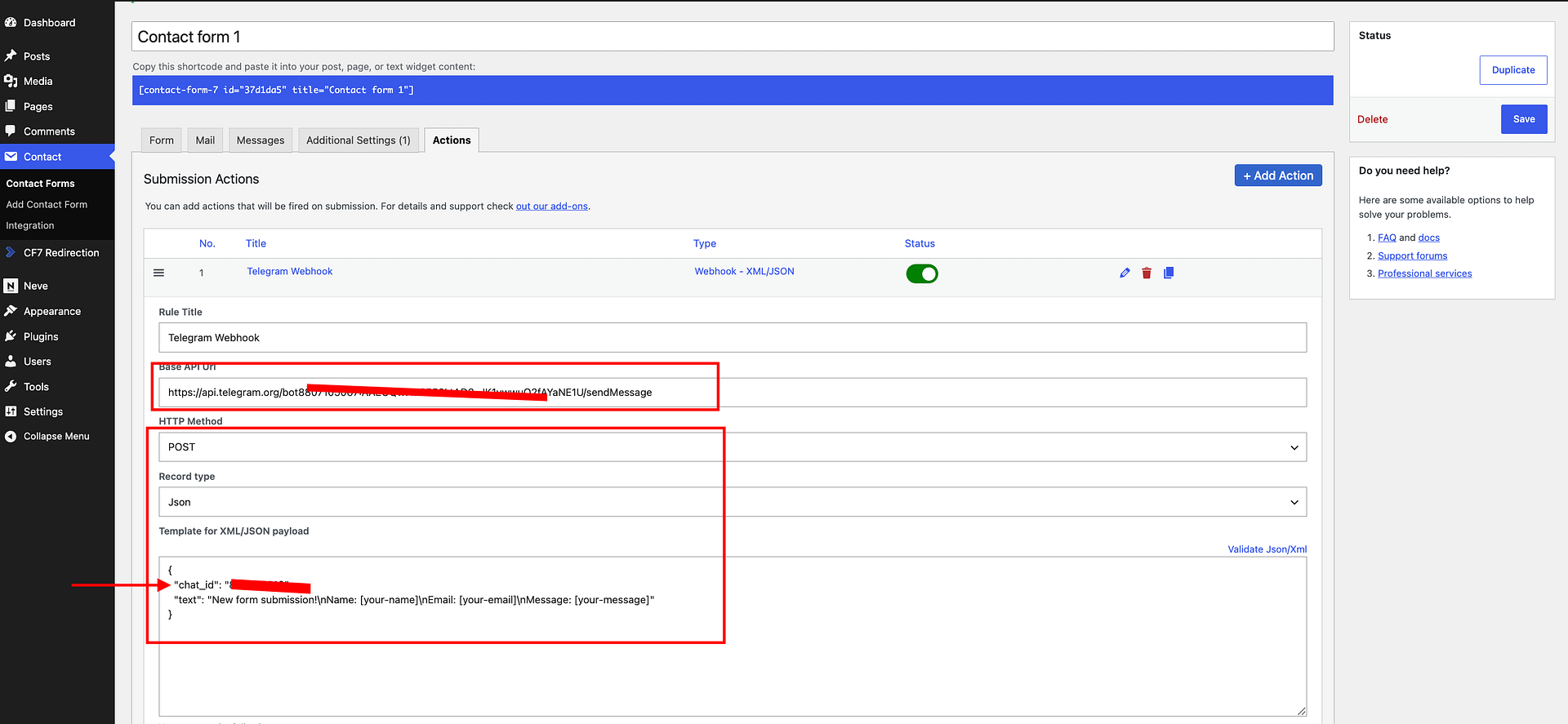Open the FAQ help link
The height and width of the screenshot is (724, 1568).
point(1387,238)
